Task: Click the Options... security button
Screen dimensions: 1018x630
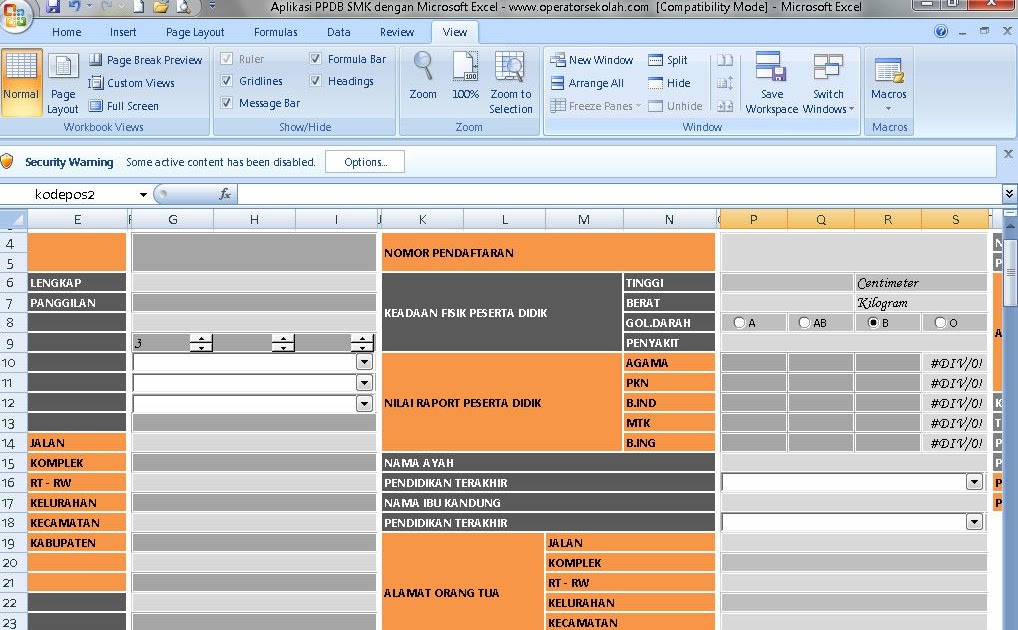Action: pos(365,162)
